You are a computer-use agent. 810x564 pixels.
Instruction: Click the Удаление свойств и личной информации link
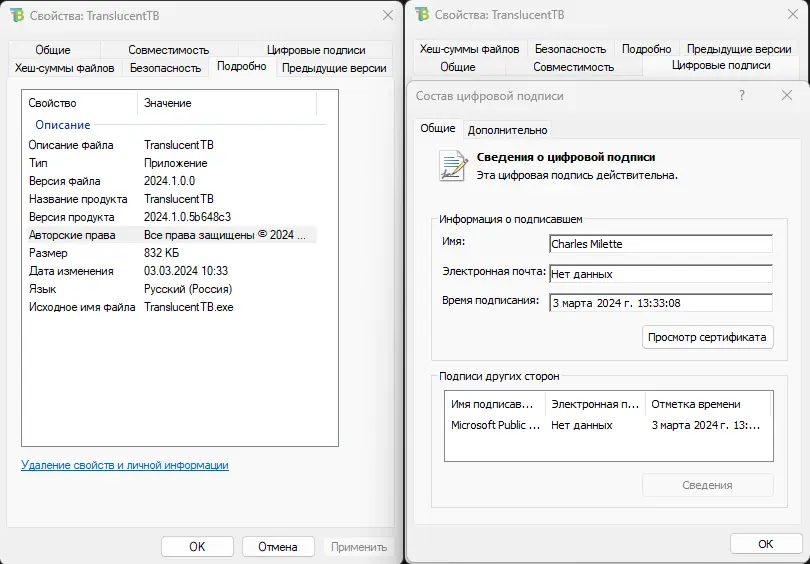(125, 465)
